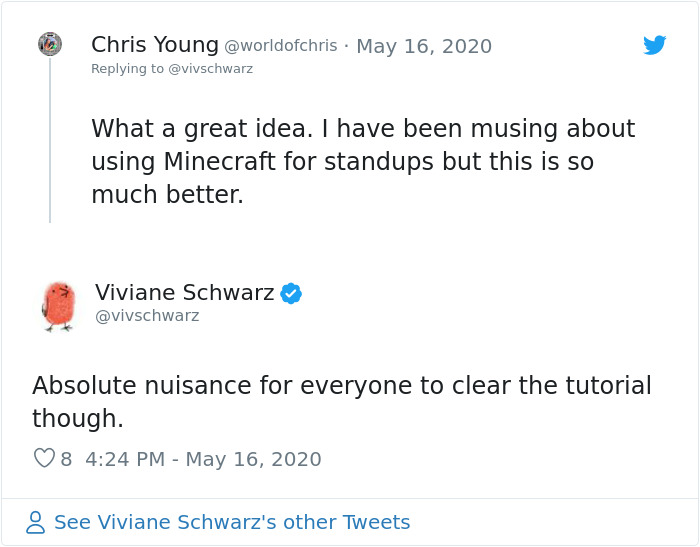The width and height of the screenshot is (700, 547).
Task: Open the @vivschwarz link in Replying to
Action: 211,69
